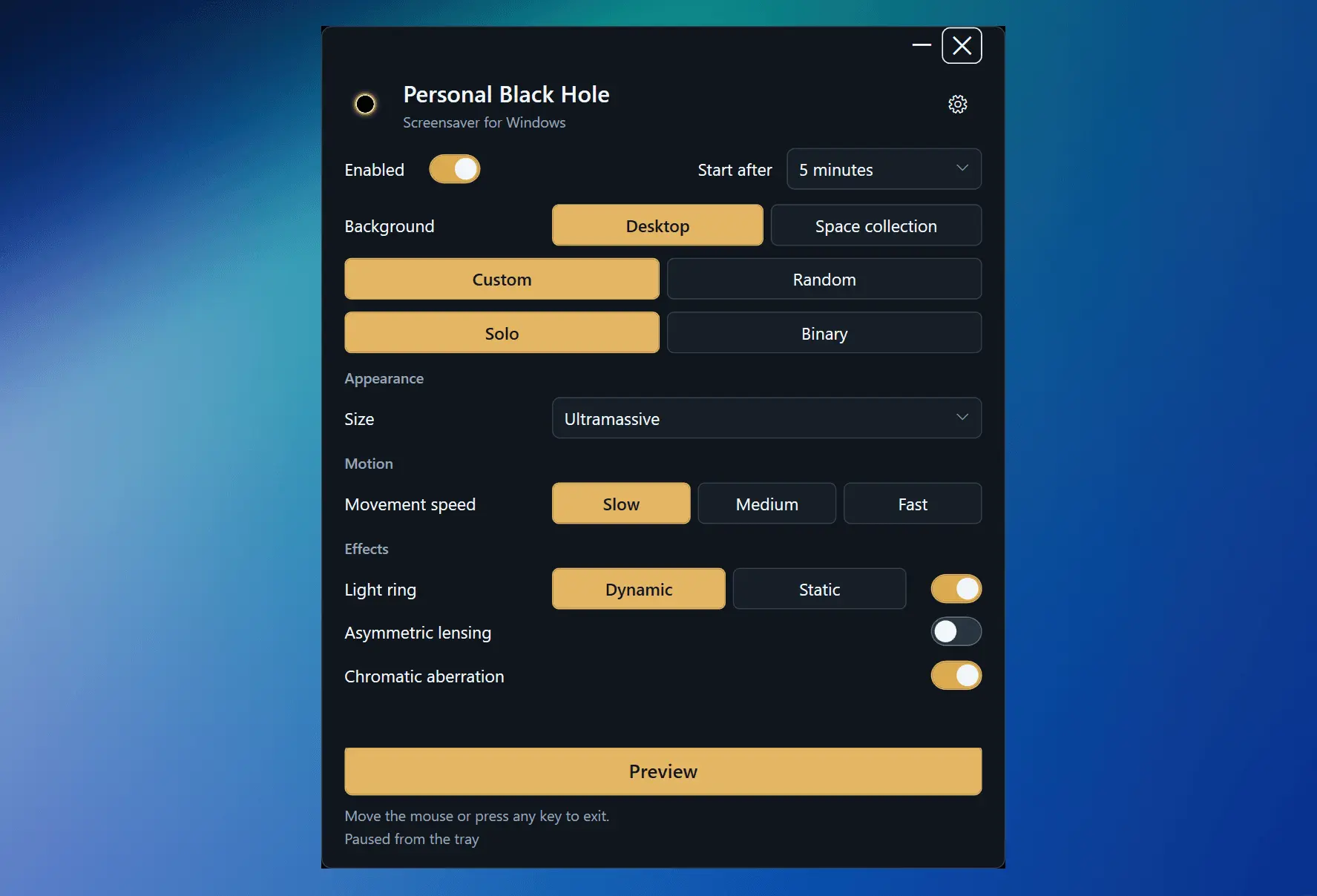The height and width of the screenshot is (896, 1317).
Task: Set movement speed to Fast
Action: 913,504
